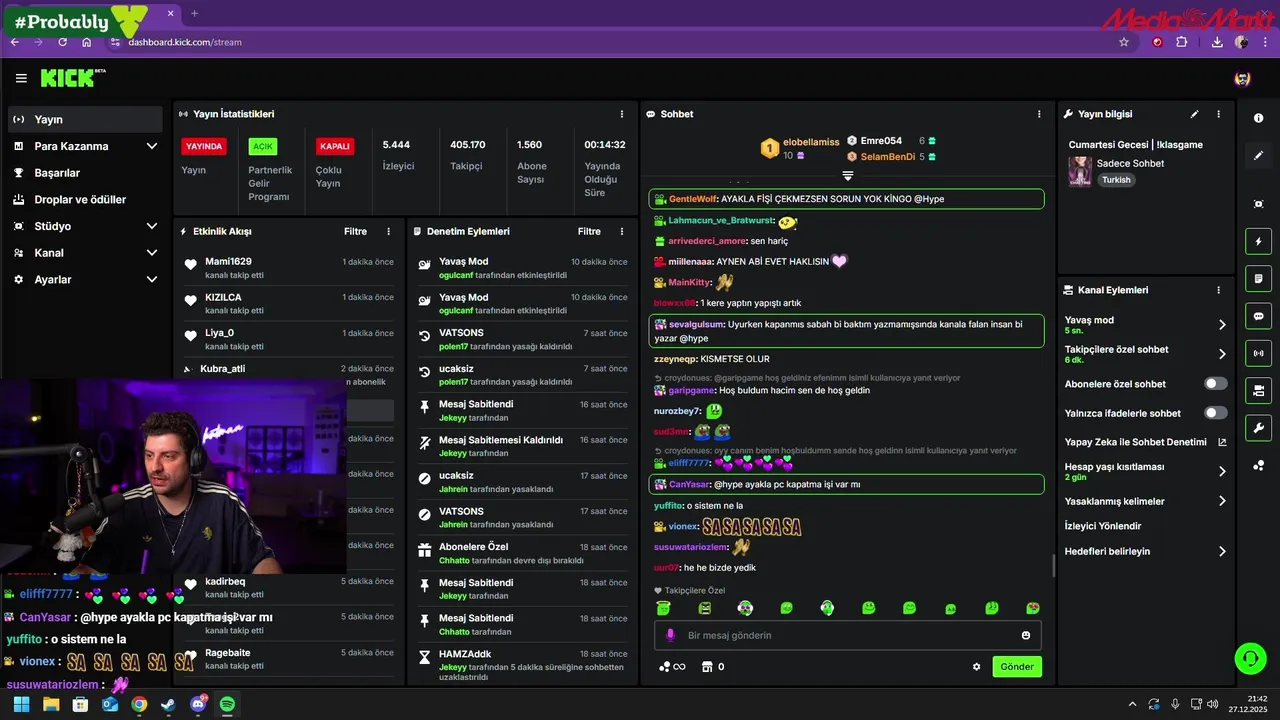Click the KAPALI multi-stream badge

click(x=334, y=146)
